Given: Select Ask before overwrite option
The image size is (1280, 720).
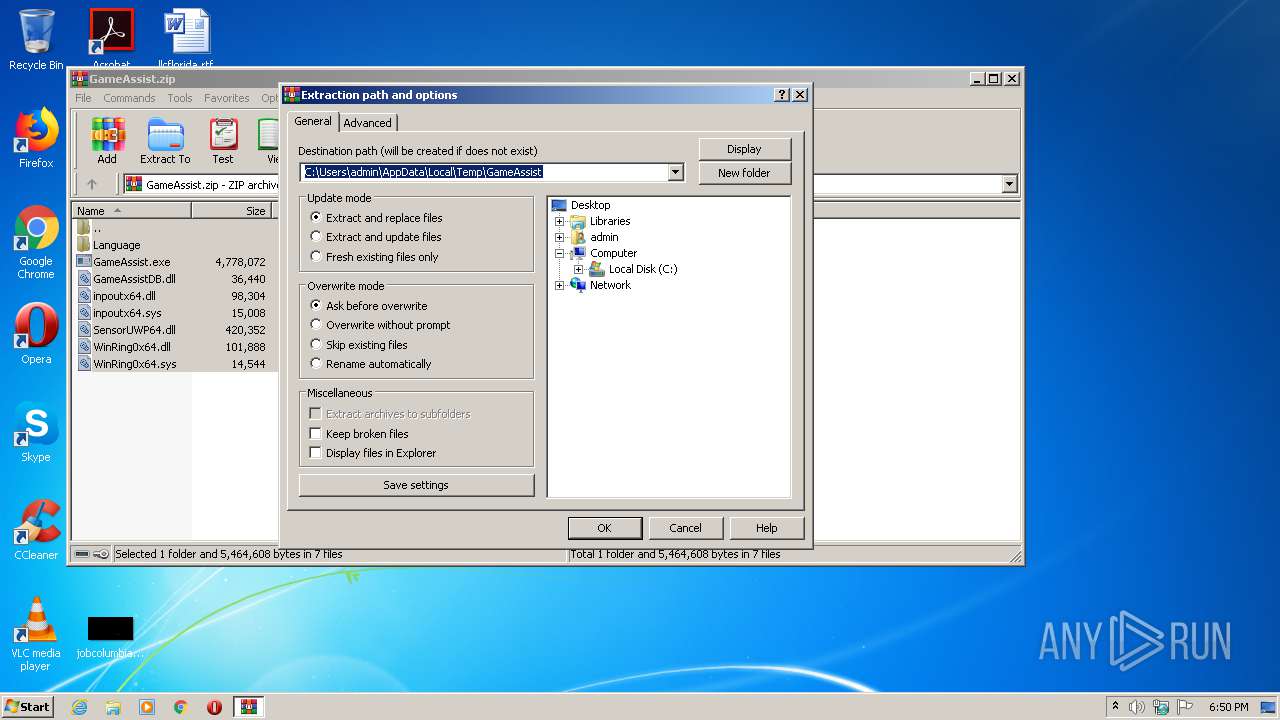Looking at the screenshot, I should 369,306.
